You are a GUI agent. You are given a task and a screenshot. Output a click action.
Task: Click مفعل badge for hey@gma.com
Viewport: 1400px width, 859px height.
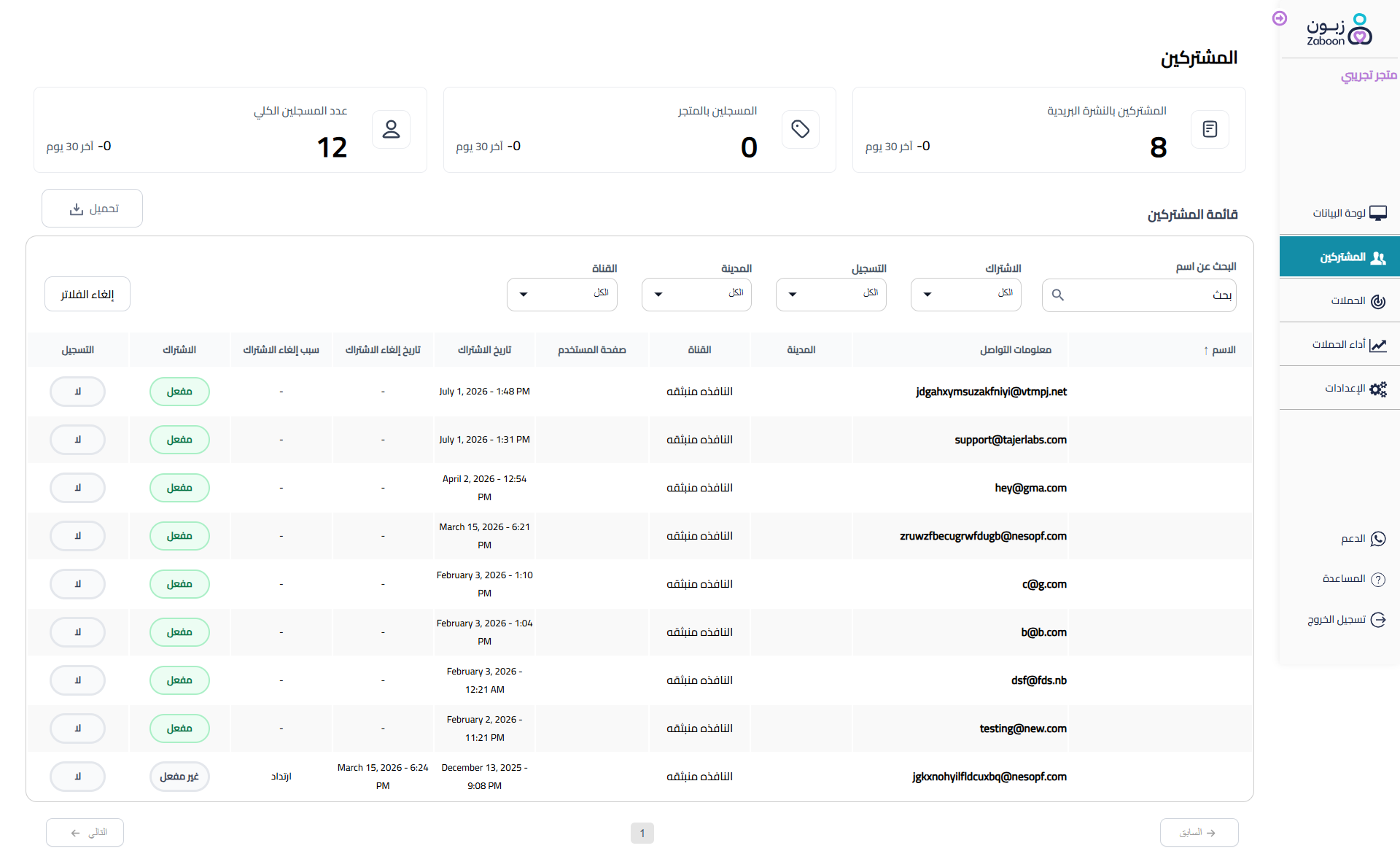[x=179, y=488]
